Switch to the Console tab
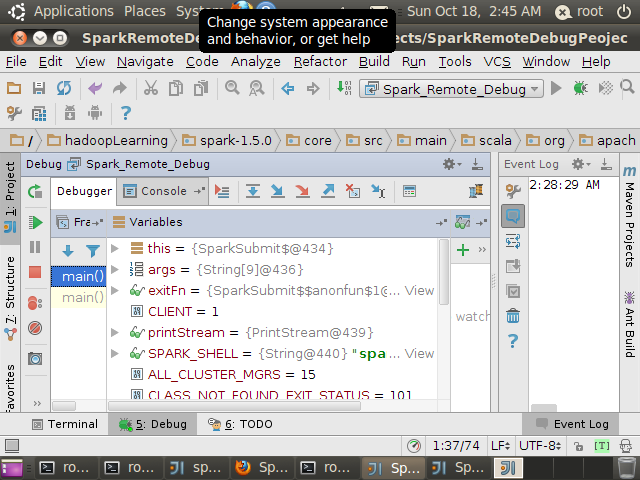The height and width of the screenshot is (480, 640). (x=164, y=191)
